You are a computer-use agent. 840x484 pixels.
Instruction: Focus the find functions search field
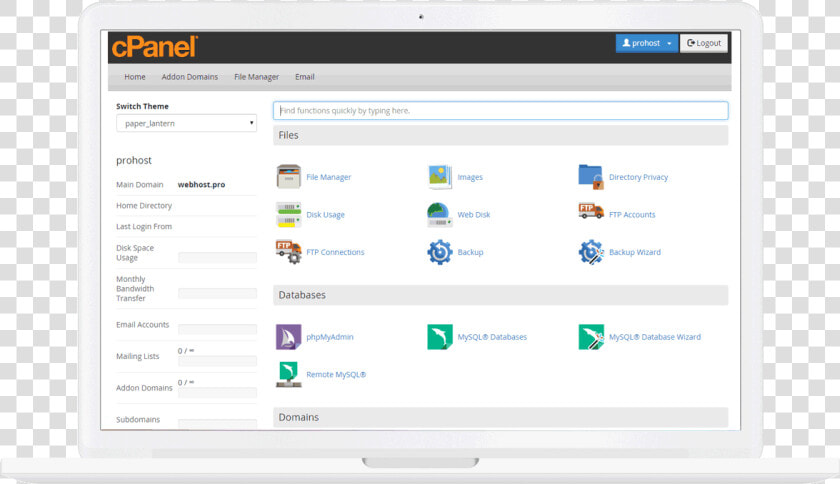coord(500,110)
